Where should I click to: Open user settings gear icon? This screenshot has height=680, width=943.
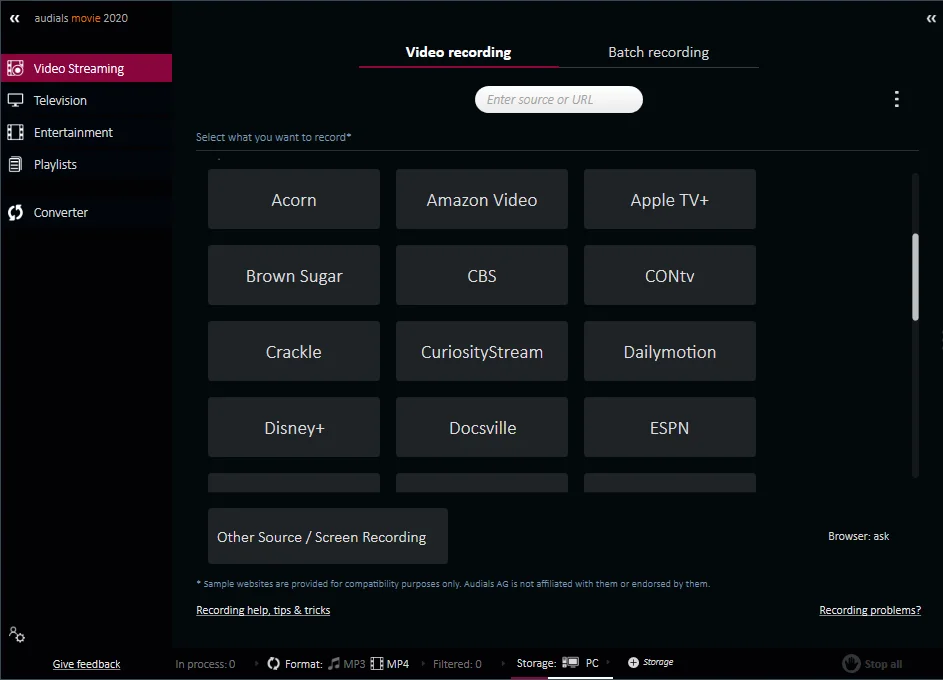(x=17, y=634)
